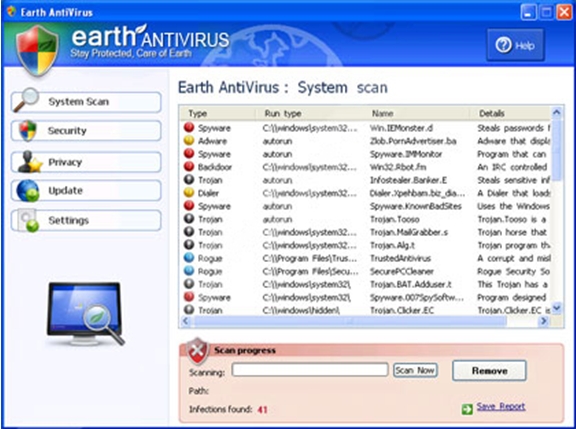Image resolution: width=576 pixels, height=429 pixels.
Task: Open the Save Report link
Action: click(x=501, y=406)
